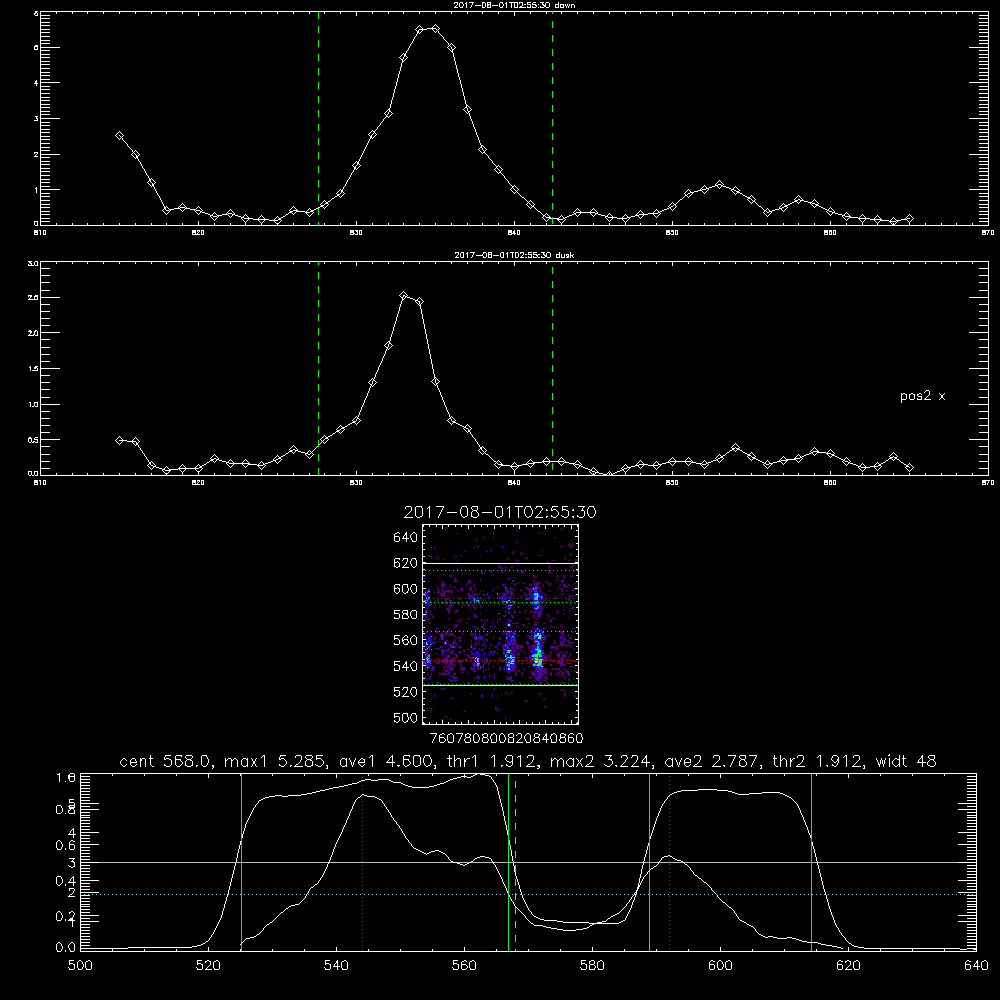Image resolution: width=1000 pixels, height=1000 pixels.
Task: Click the highest data point of dawn curve
Action: tap(435, 29)
